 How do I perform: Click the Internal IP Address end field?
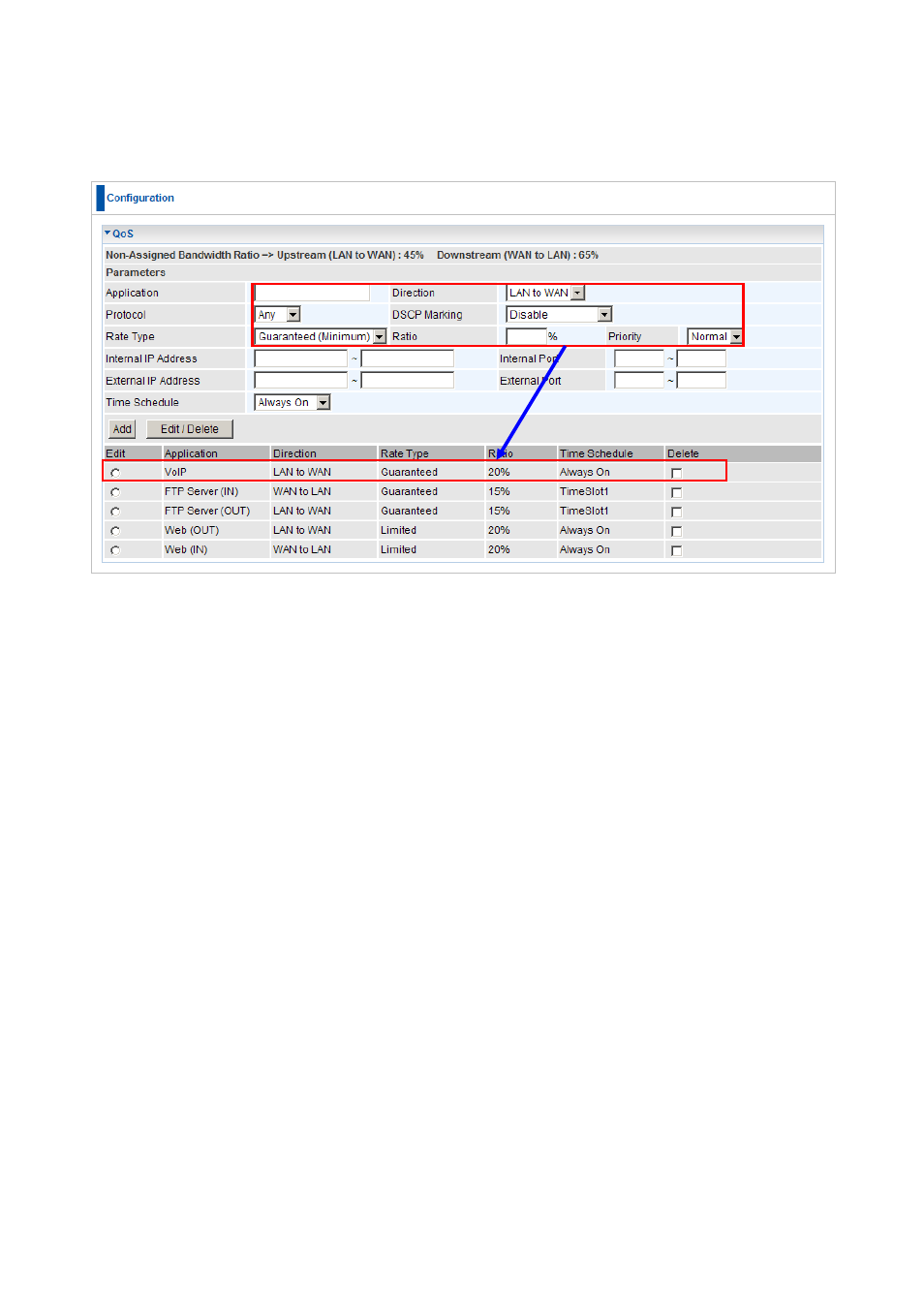408,358
